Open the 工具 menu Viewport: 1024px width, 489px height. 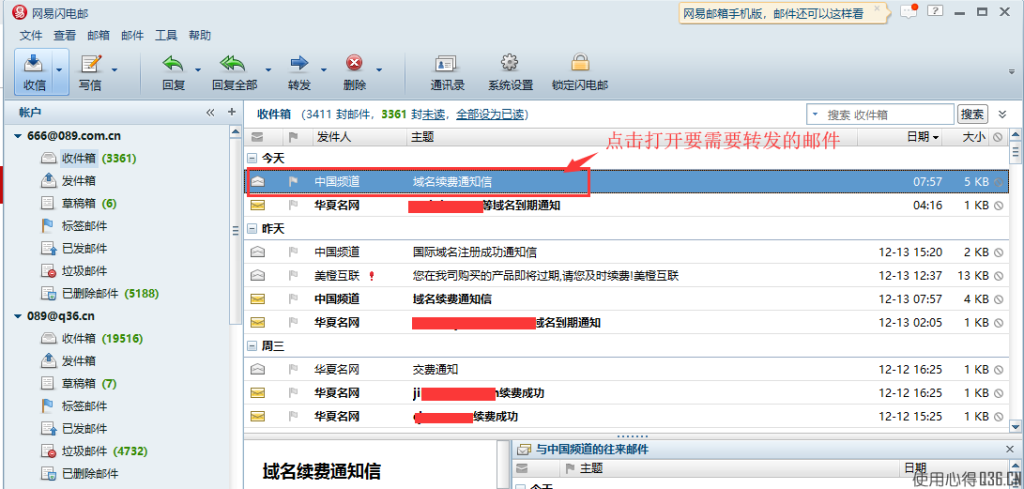166,35
